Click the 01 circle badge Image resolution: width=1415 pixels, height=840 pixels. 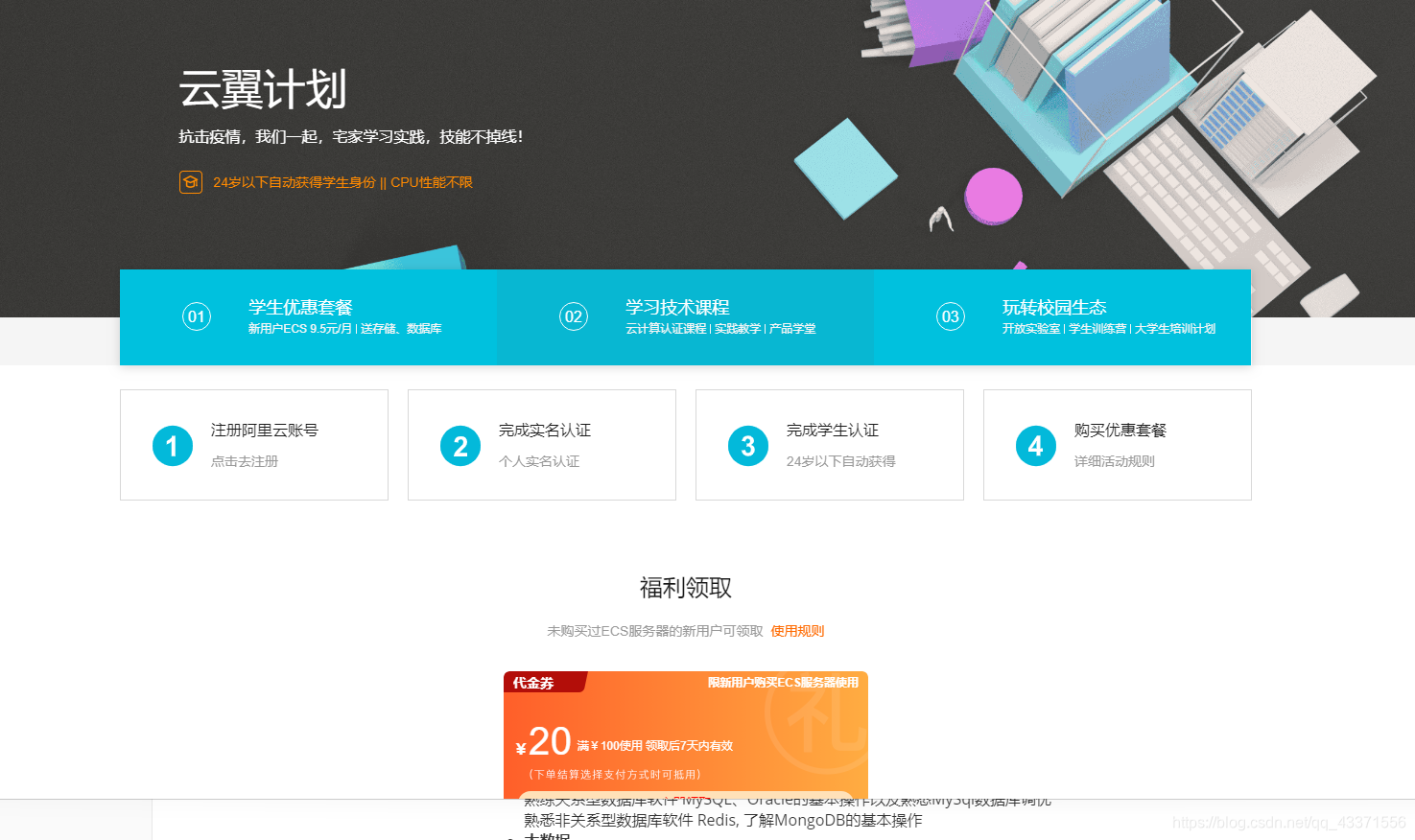point(197,316)
